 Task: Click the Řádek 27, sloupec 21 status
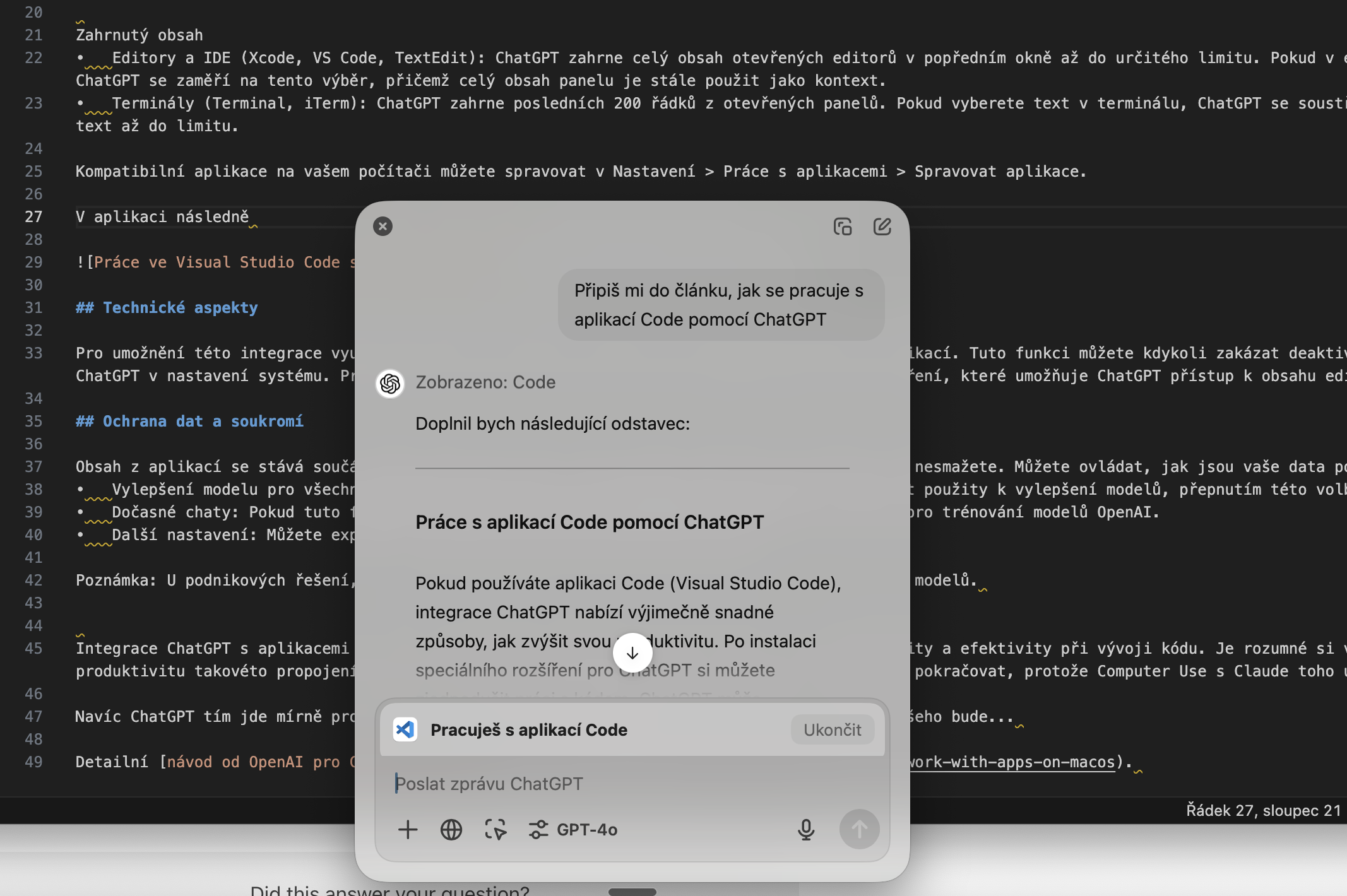click(x=1264, y=810)
